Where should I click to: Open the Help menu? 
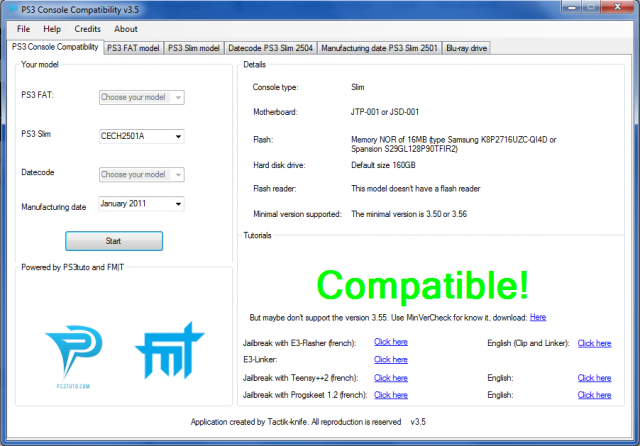pyautogui.click(x=52, y=29)
